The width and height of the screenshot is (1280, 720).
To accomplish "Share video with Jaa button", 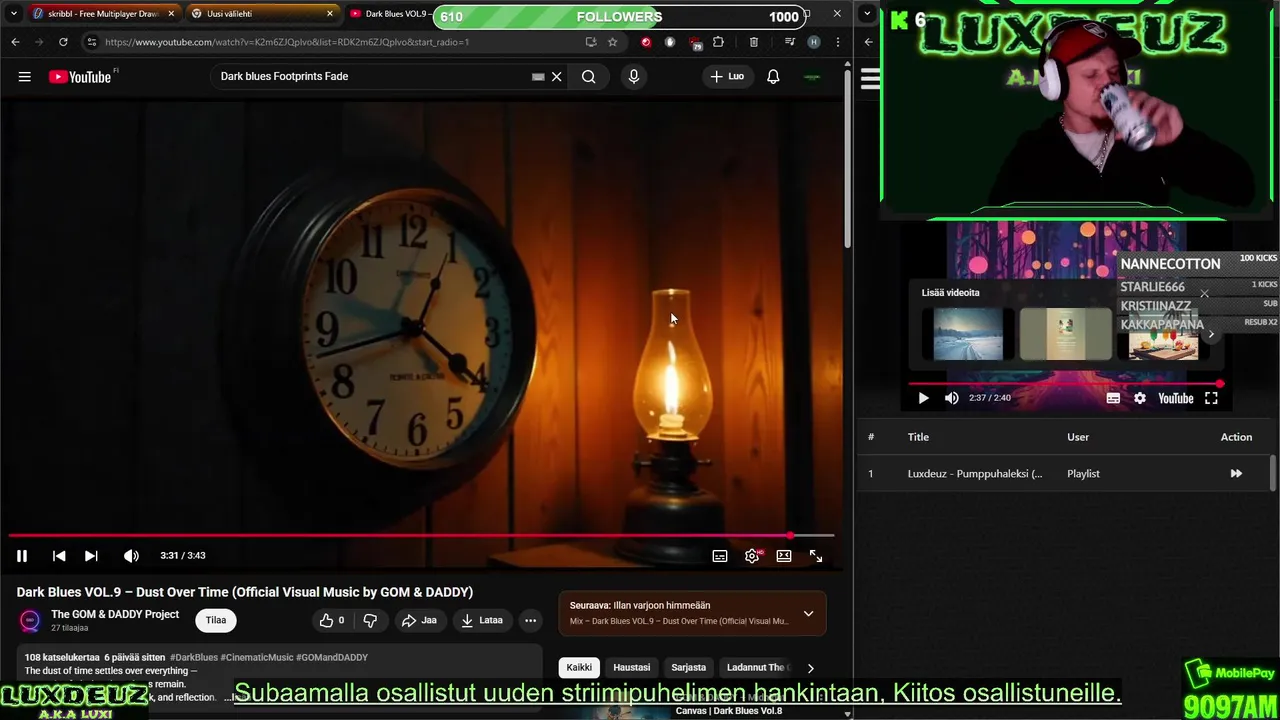I will click(419, 621).
